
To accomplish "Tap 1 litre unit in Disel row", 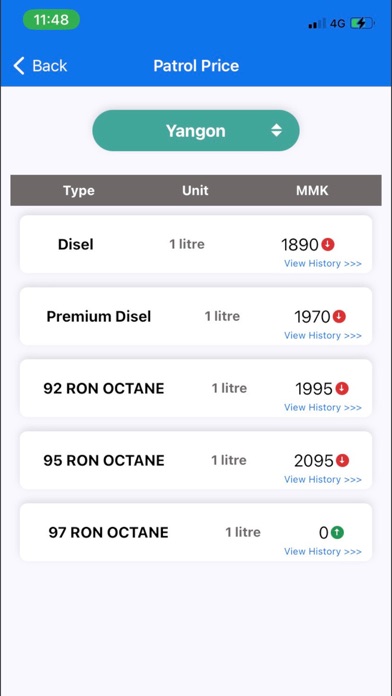I will coord(187,244).
